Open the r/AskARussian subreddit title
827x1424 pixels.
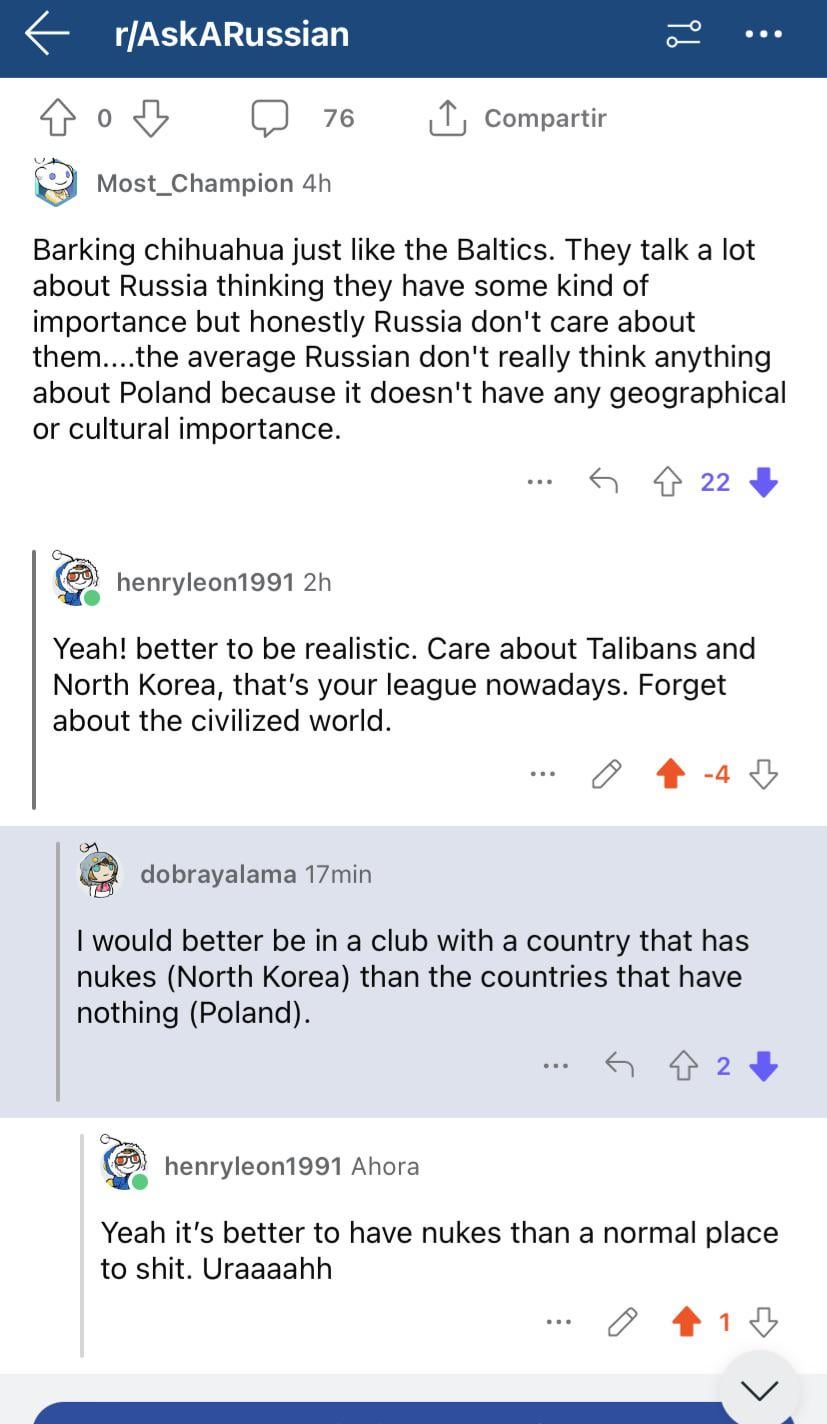(232, 34)
